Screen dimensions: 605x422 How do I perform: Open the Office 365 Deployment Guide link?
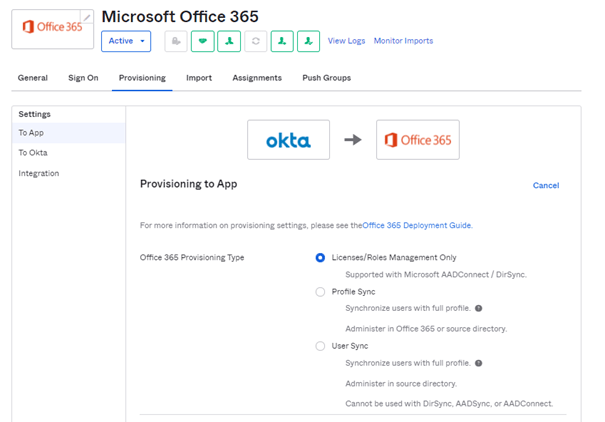coord(416,226)
